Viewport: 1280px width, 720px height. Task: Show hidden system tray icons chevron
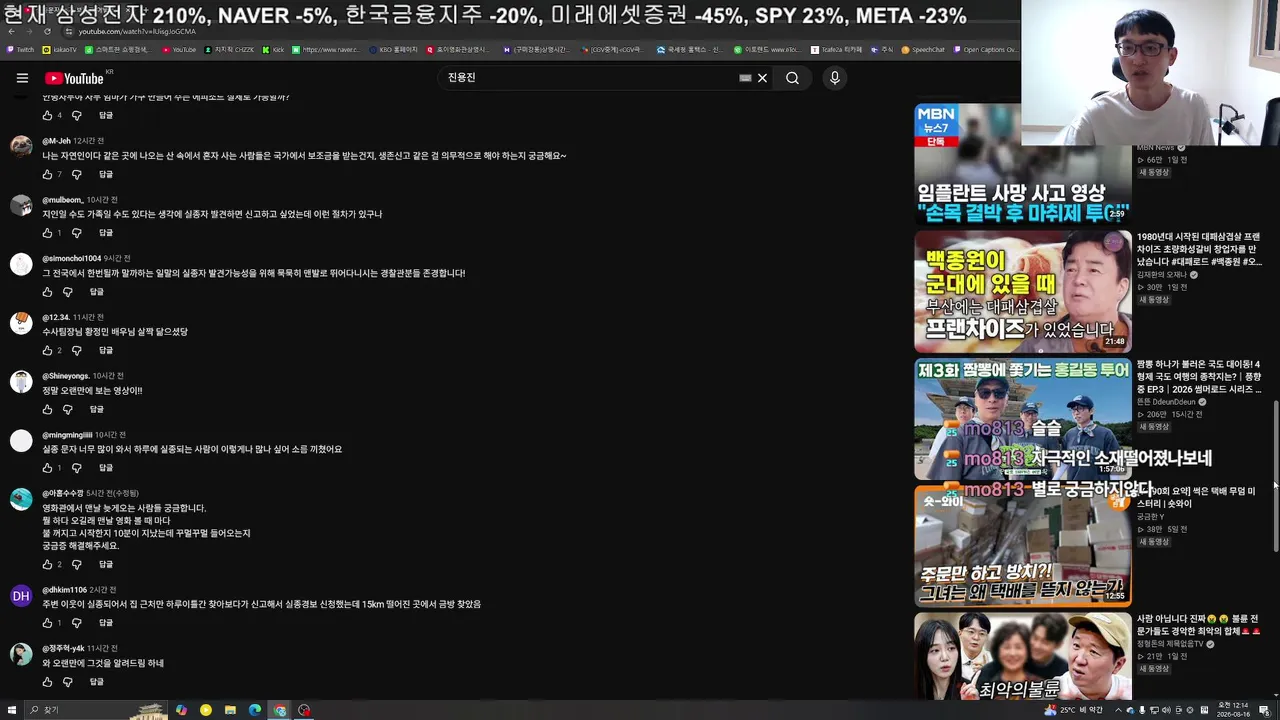[1118, 710]
